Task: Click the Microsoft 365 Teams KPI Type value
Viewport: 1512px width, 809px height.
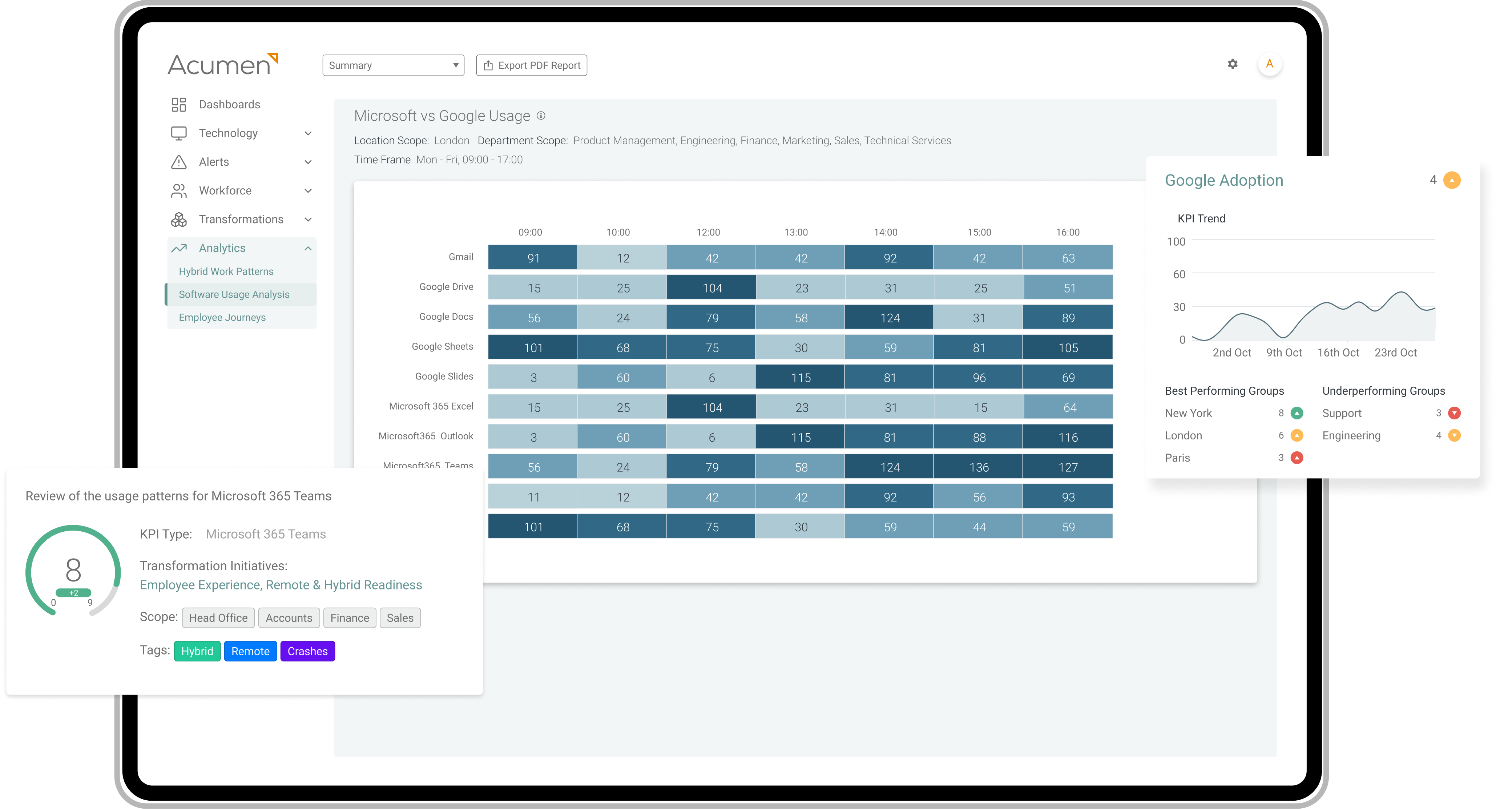Action: coord(265,534)
